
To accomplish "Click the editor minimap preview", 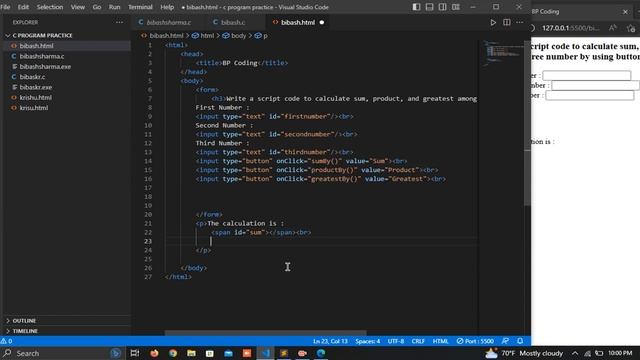I will click(503, 53).
